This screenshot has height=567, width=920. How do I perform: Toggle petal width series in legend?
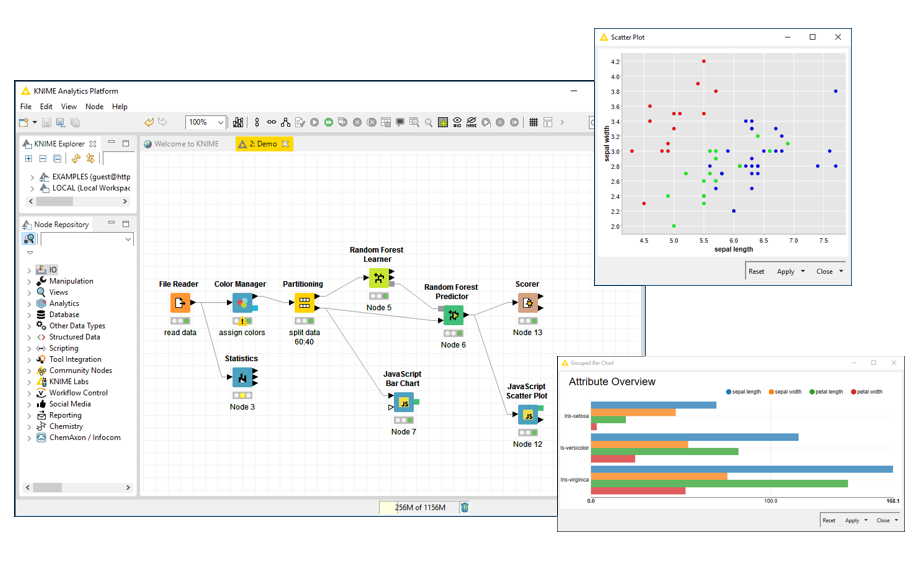[867, 392]
